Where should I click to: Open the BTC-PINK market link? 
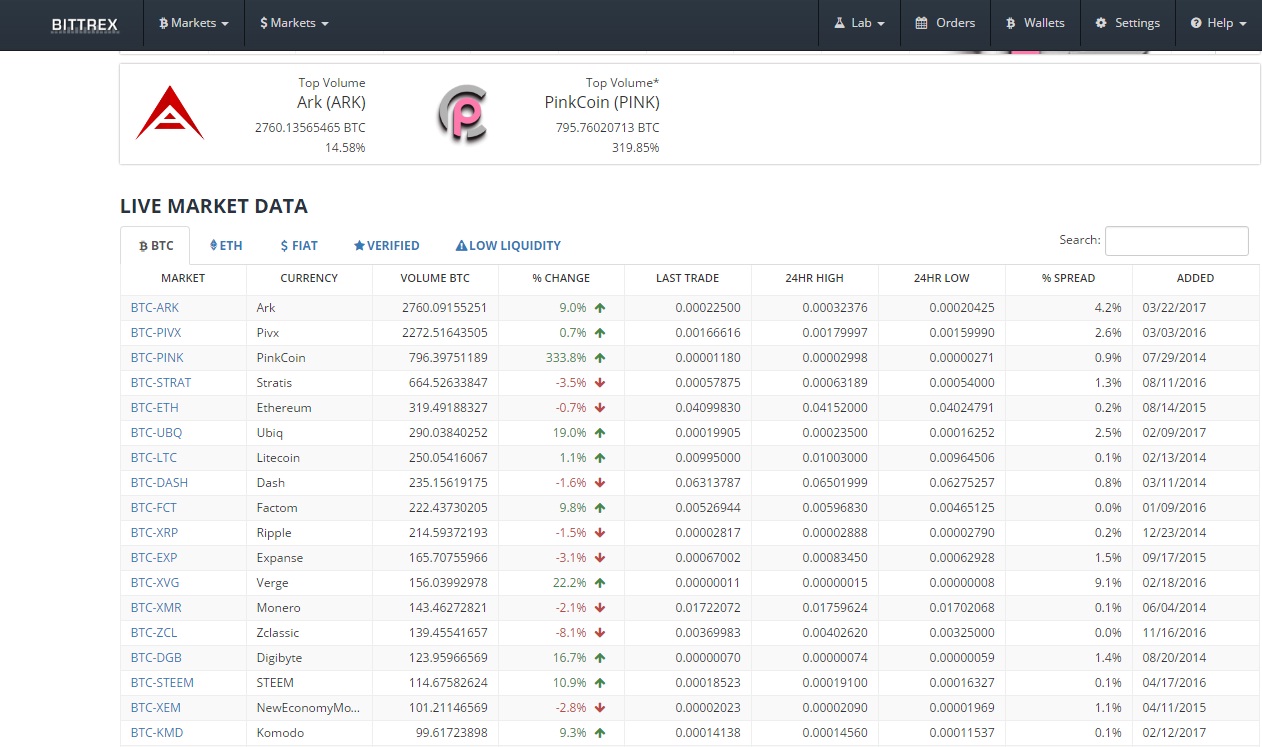pos(157,358)
